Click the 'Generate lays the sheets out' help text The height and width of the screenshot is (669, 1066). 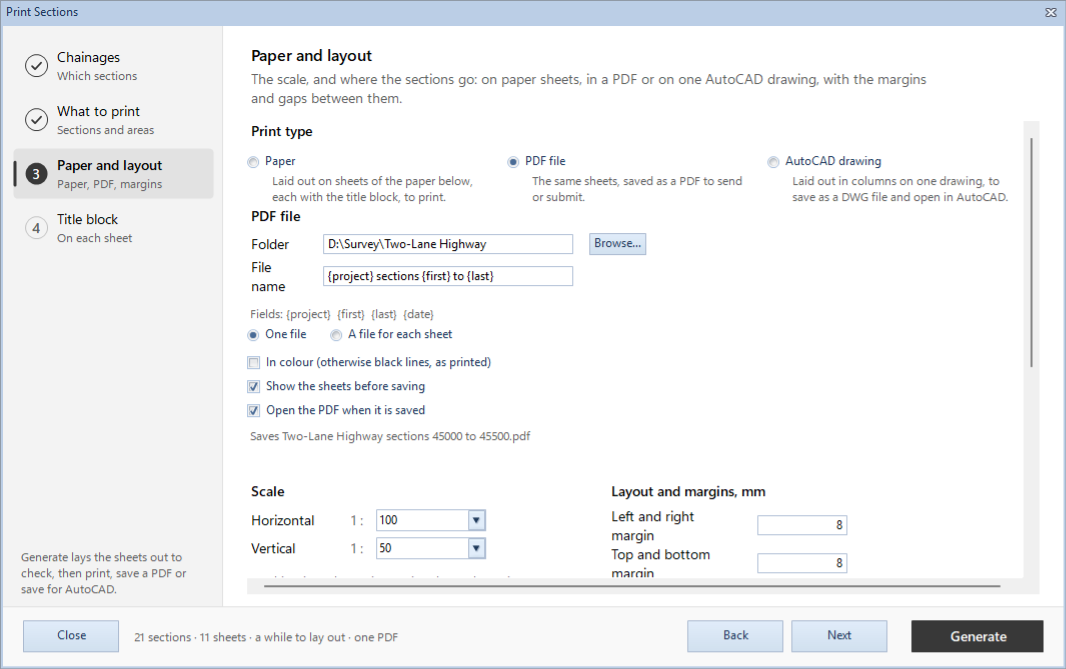click(103, 573)
